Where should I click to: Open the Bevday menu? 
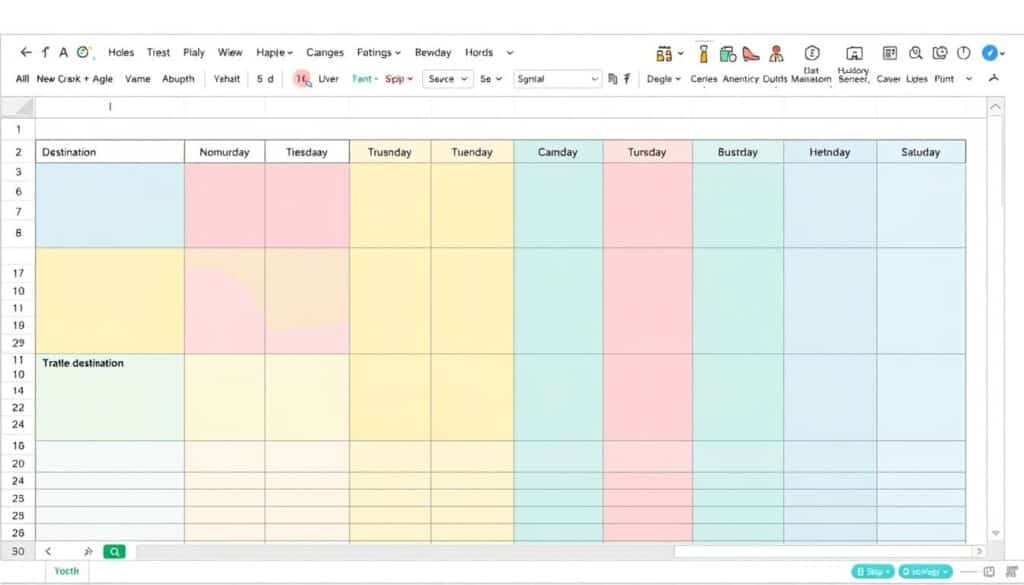coord(433,52)
